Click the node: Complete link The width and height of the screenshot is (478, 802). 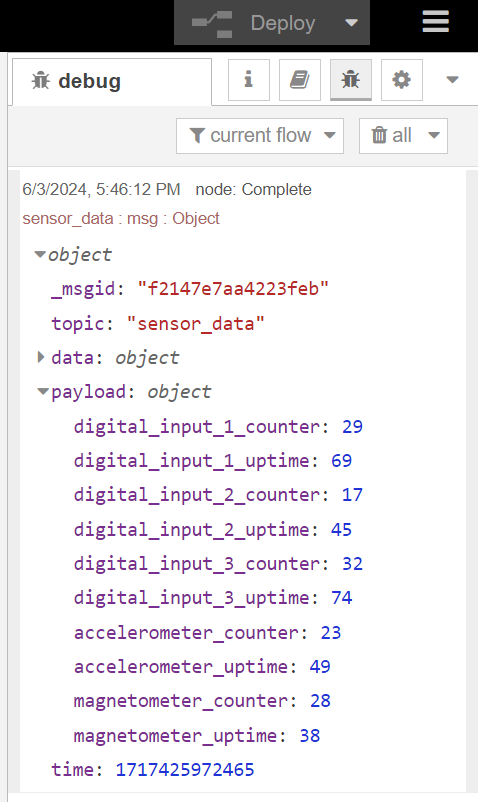(x=254, y=189)
